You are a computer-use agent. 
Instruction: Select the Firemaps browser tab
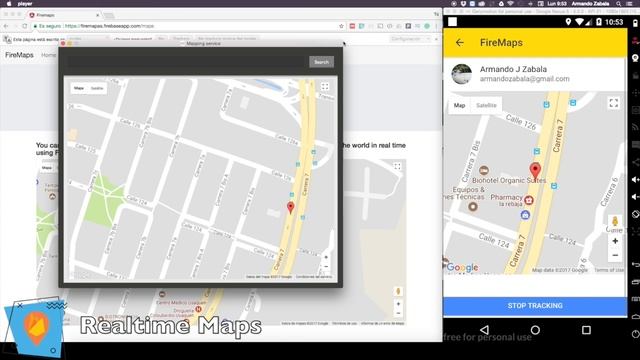[63, 15]
